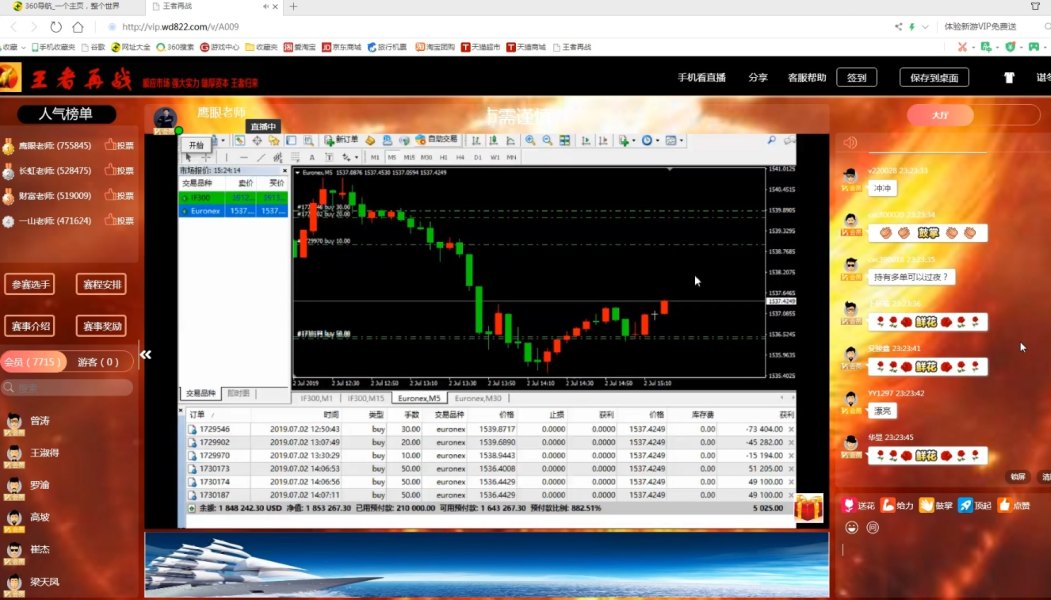Viewport: 1051px width, 600px height.
Task: Switch to the 游客 (0) visitors list
Action: point(98,362)
